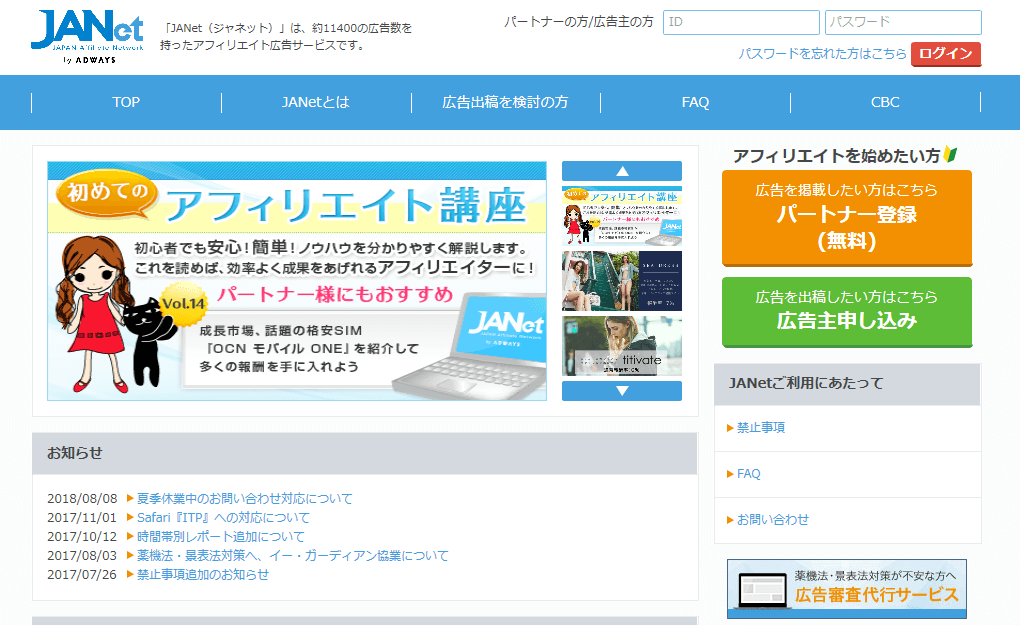The image size is (1020, 625).
Task: Click the ID input field
Action: (x=741, y=22)
